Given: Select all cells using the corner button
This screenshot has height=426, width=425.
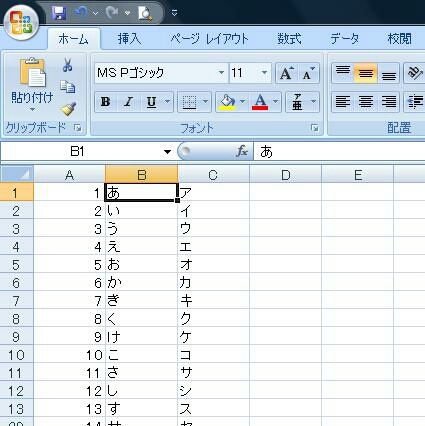Looking at the screenshot, I should pyautogui.click(x=17, y=174).
